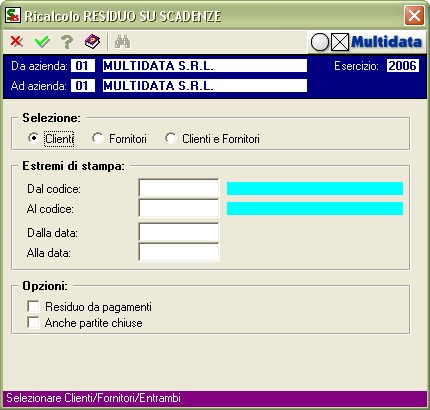430x410 pixels.
Task: Enable Residuo da pagamenti checkbox
Action: tap(33, 306)
